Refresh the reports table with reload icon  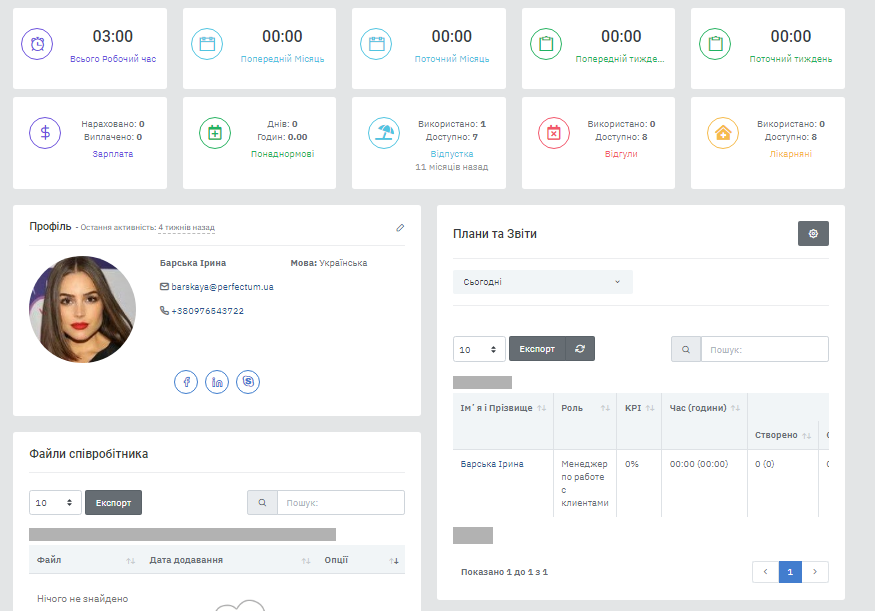(x=580, y=349)
